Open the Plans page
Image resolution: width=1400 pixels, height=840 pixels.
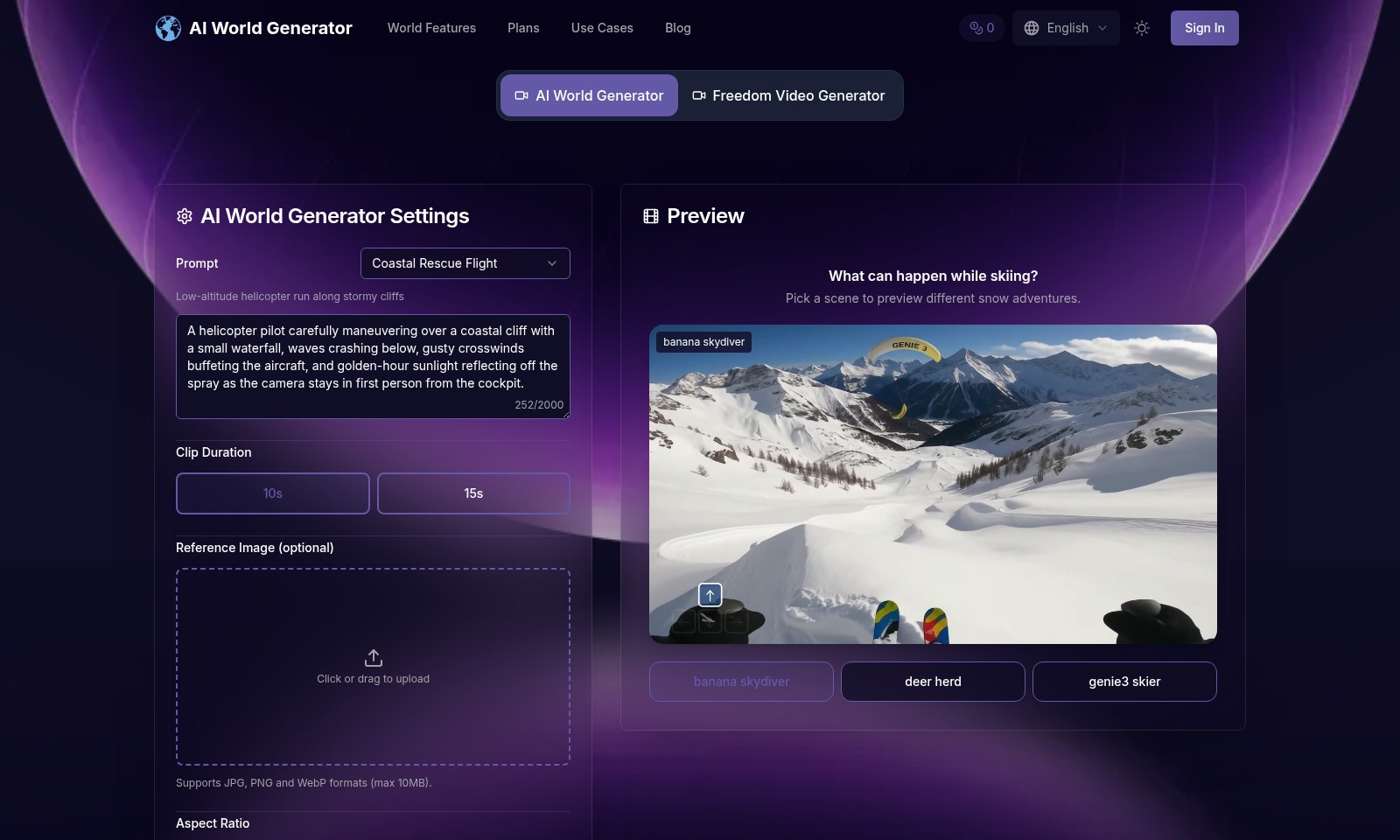pyautogui.click(x=523, y=28)
